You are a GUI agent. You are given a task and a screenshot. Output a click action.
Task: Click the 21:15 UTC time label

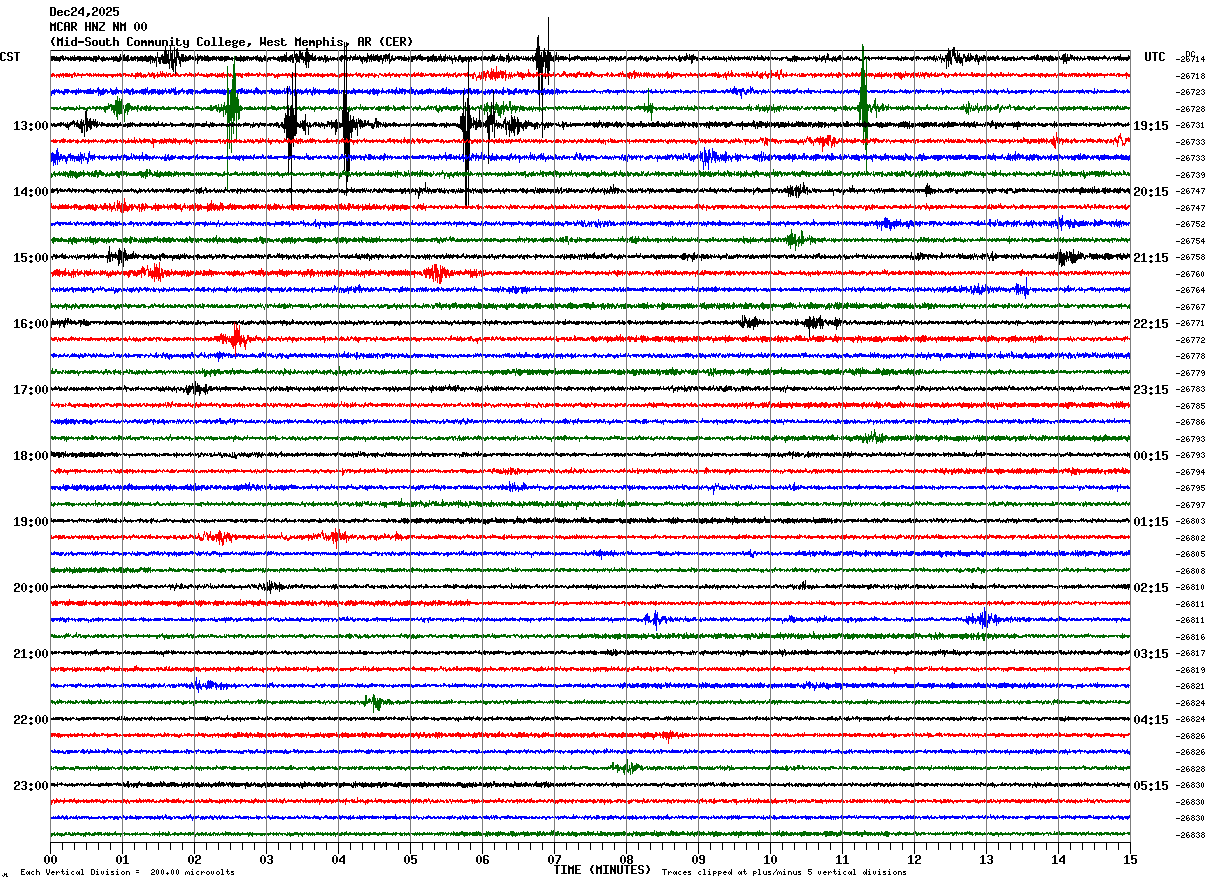pyautogui.click(x=1151, y=258)
